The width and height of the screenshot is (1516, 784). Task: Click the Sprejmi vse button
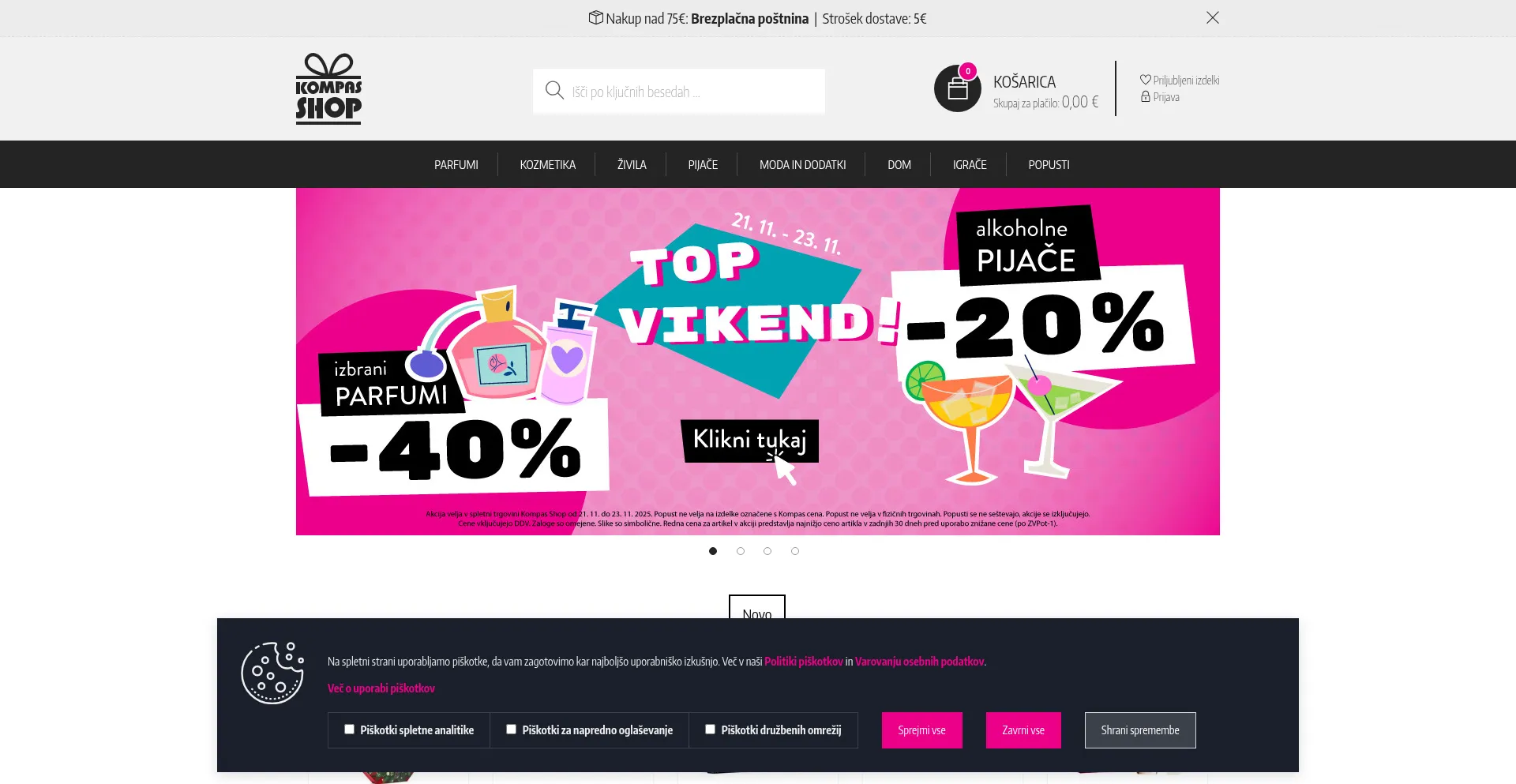921,730
